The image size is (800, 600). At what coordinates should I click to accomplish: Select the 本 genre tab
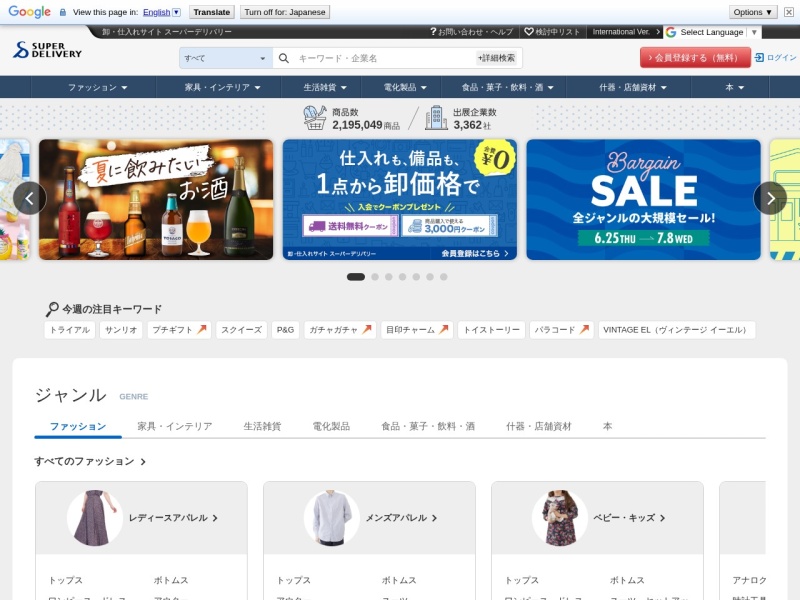pyautogui.click(x=607, y=427)
